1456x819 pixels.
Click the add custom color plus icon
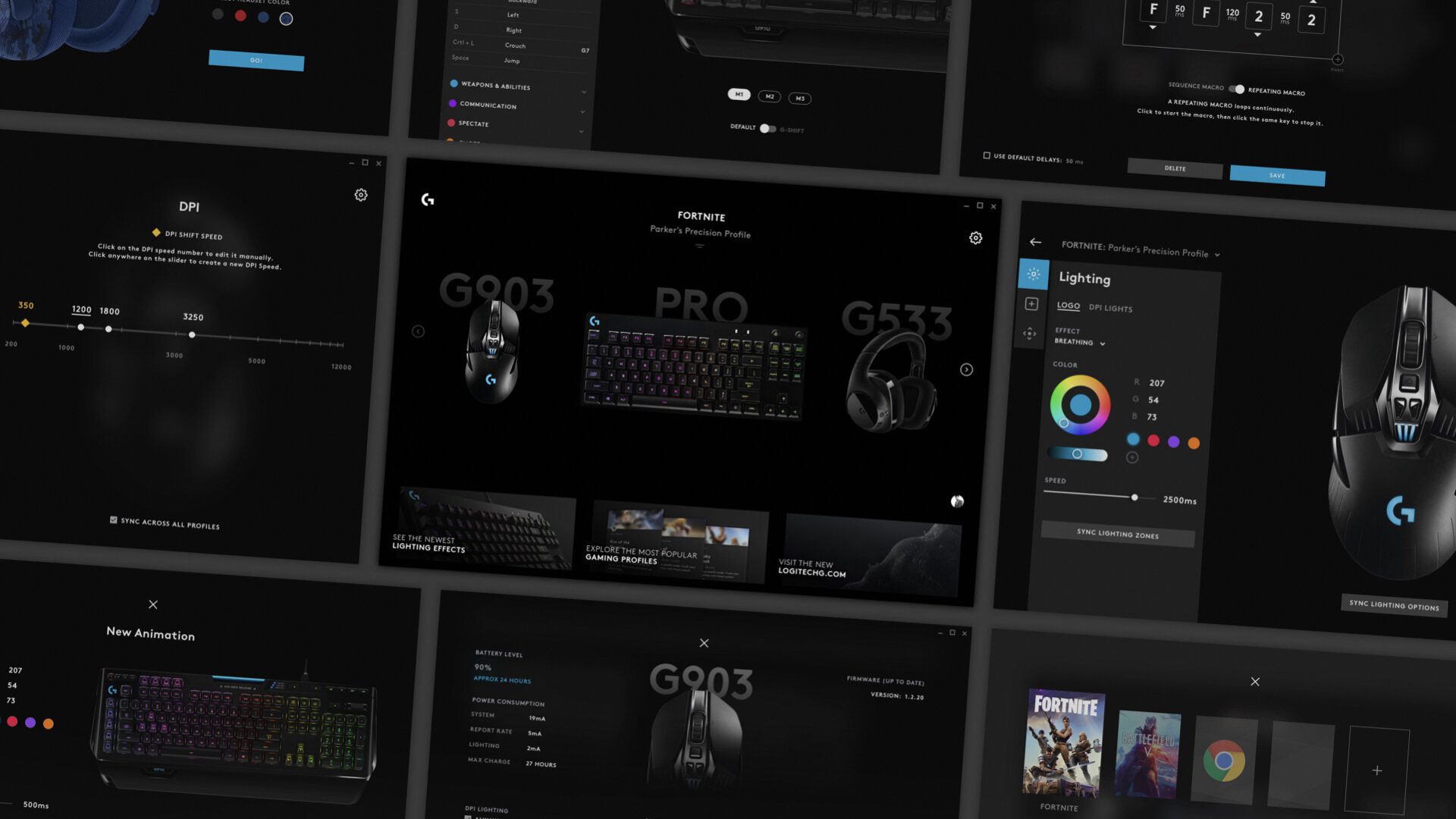pyautogui.click(x=1132, y=457)
